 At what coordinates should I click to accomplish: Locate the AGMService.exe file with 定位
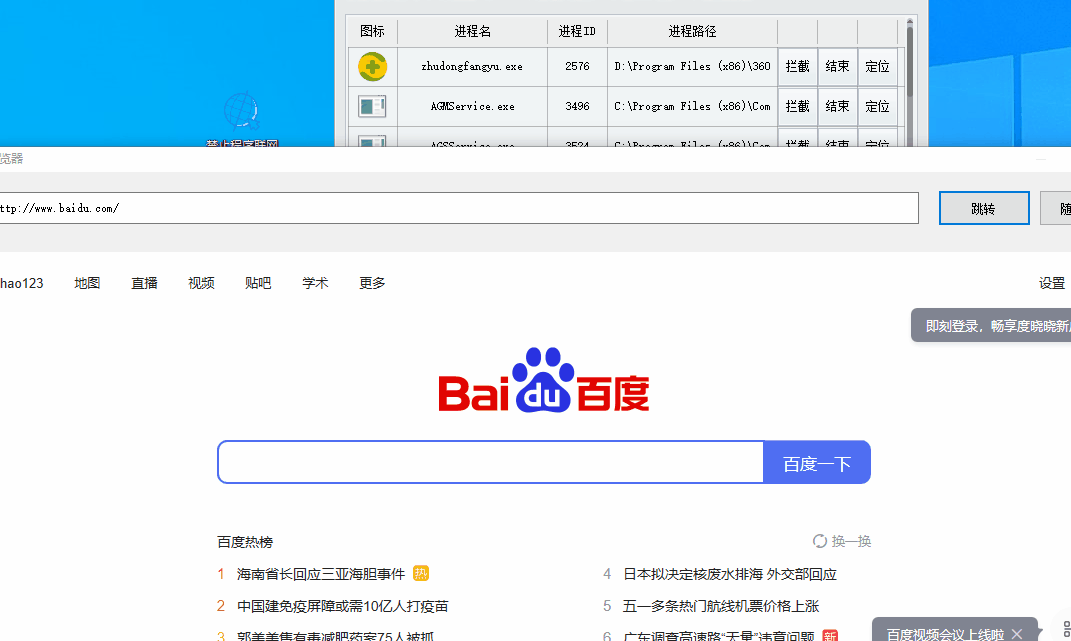(877, 106)
